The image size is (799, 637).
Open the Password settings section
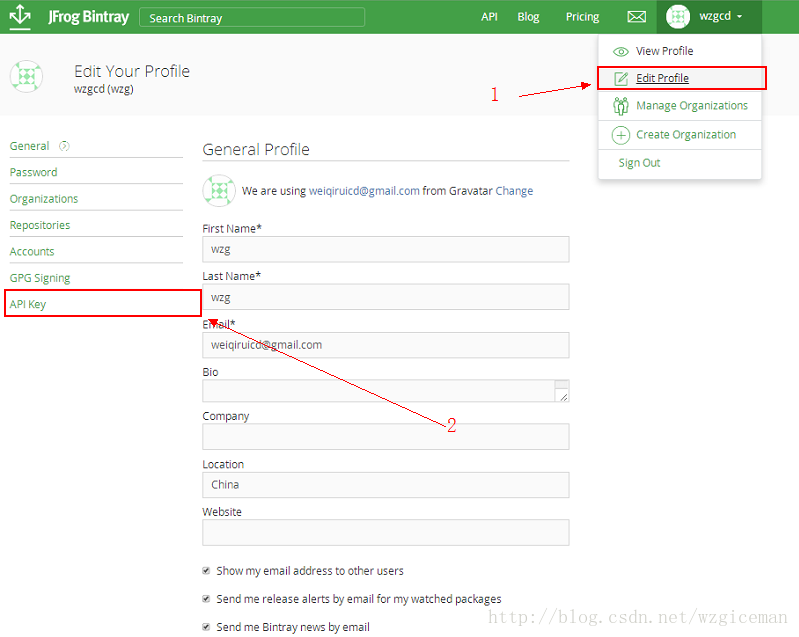pyautogui.click(x=34, y=172)
